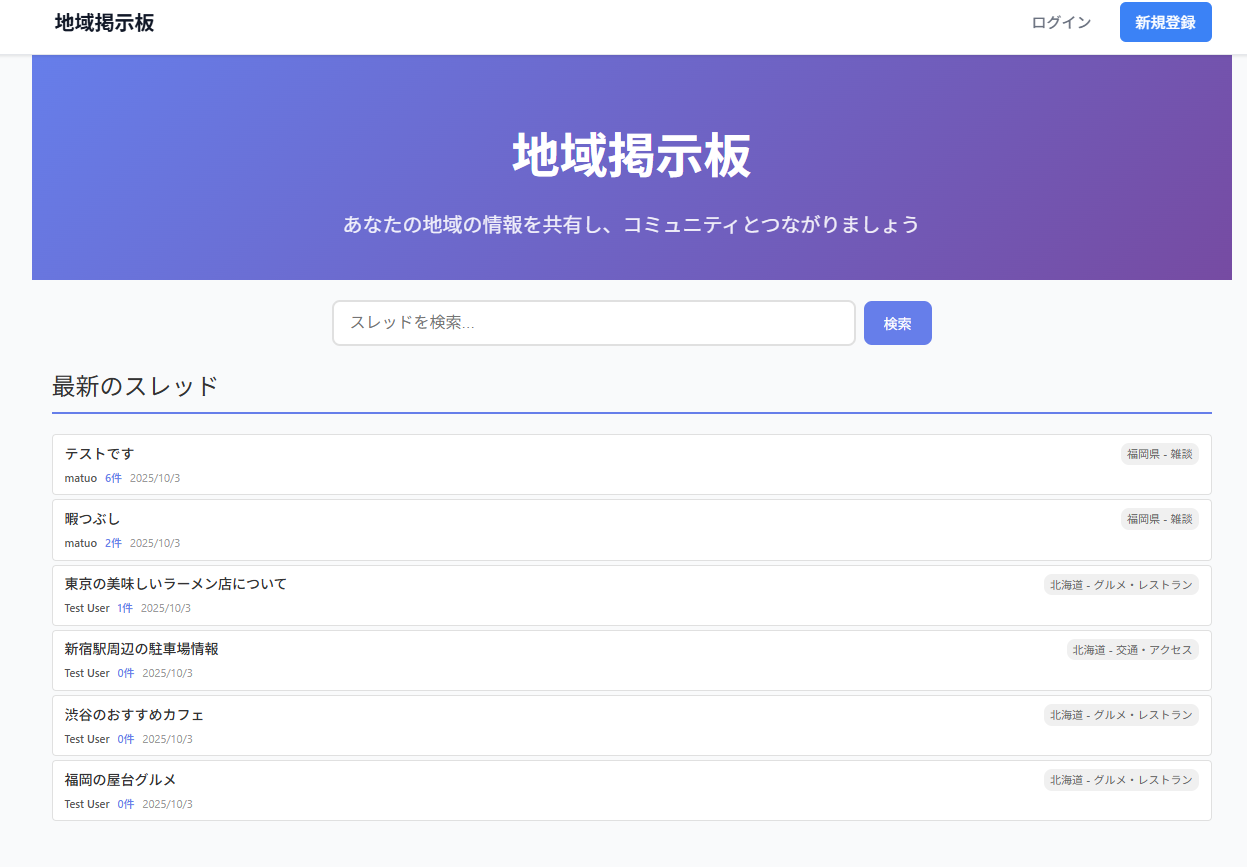Open thread 渋谷のおすすめカフェ
This screenshot has width=1247, height=867.
point(134,715)
